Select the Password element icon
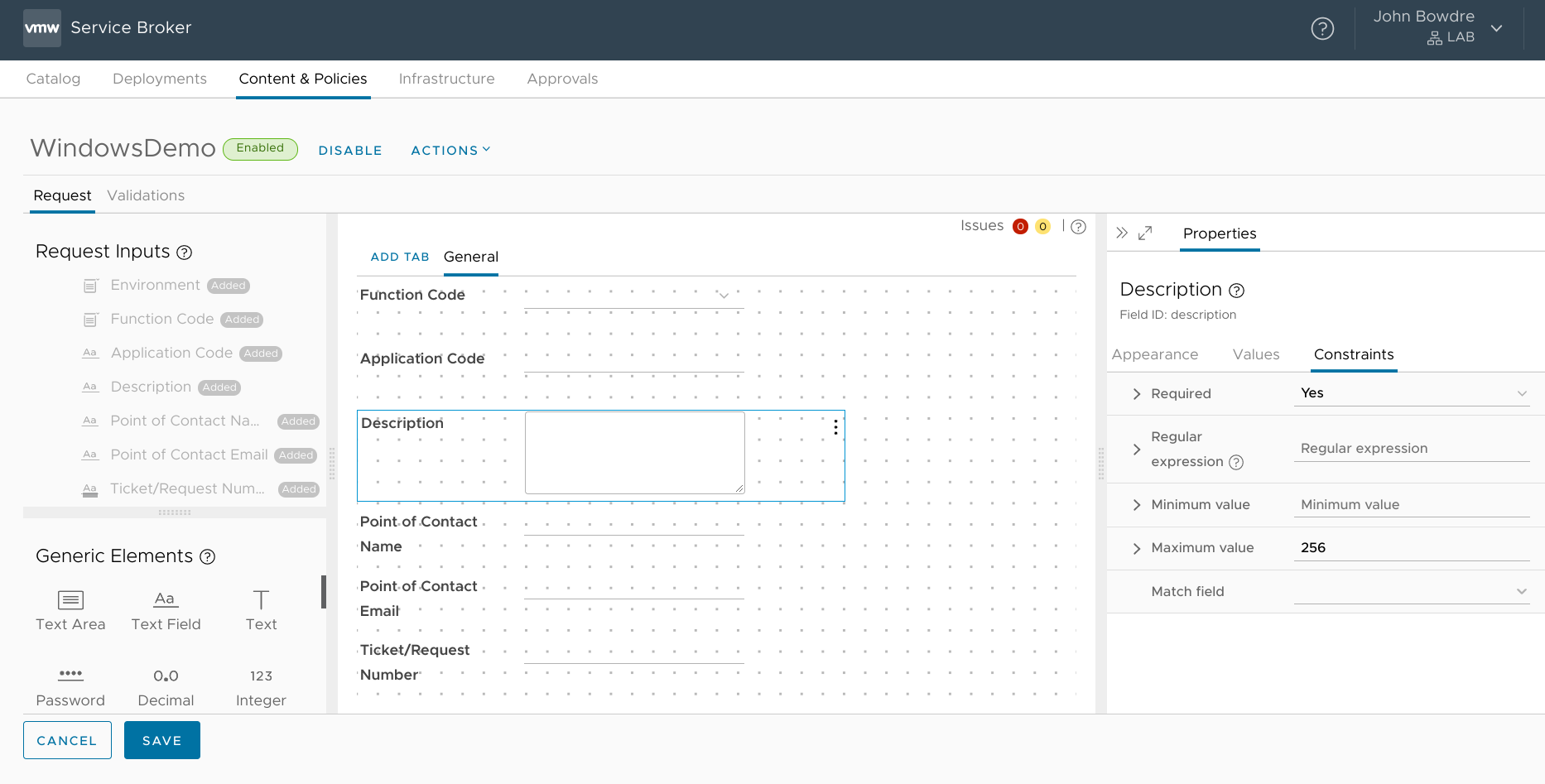 70,675
